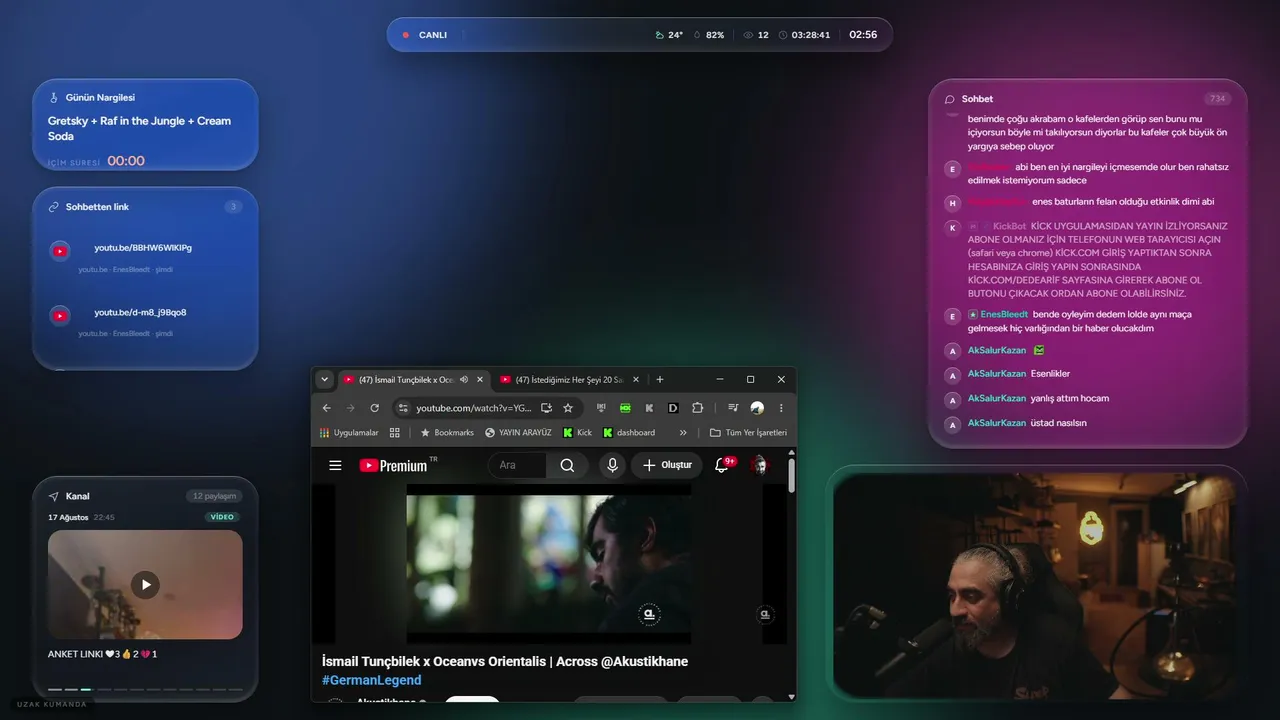Click the YouTube search magnifier button
The width and height of the screenshot is (1280, 720).
point(567,465)
